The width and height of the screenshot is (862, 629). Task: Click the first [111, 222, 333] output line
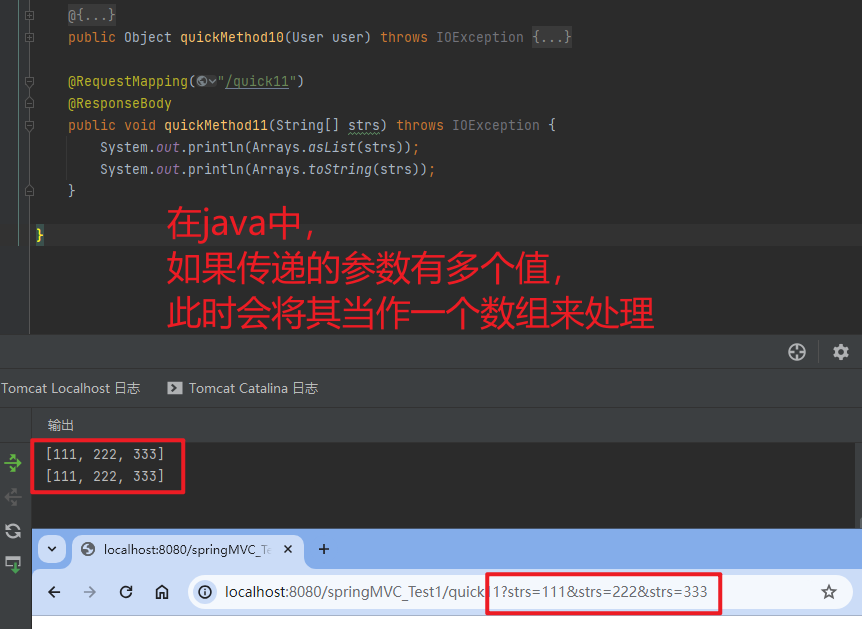click(105, 454)
